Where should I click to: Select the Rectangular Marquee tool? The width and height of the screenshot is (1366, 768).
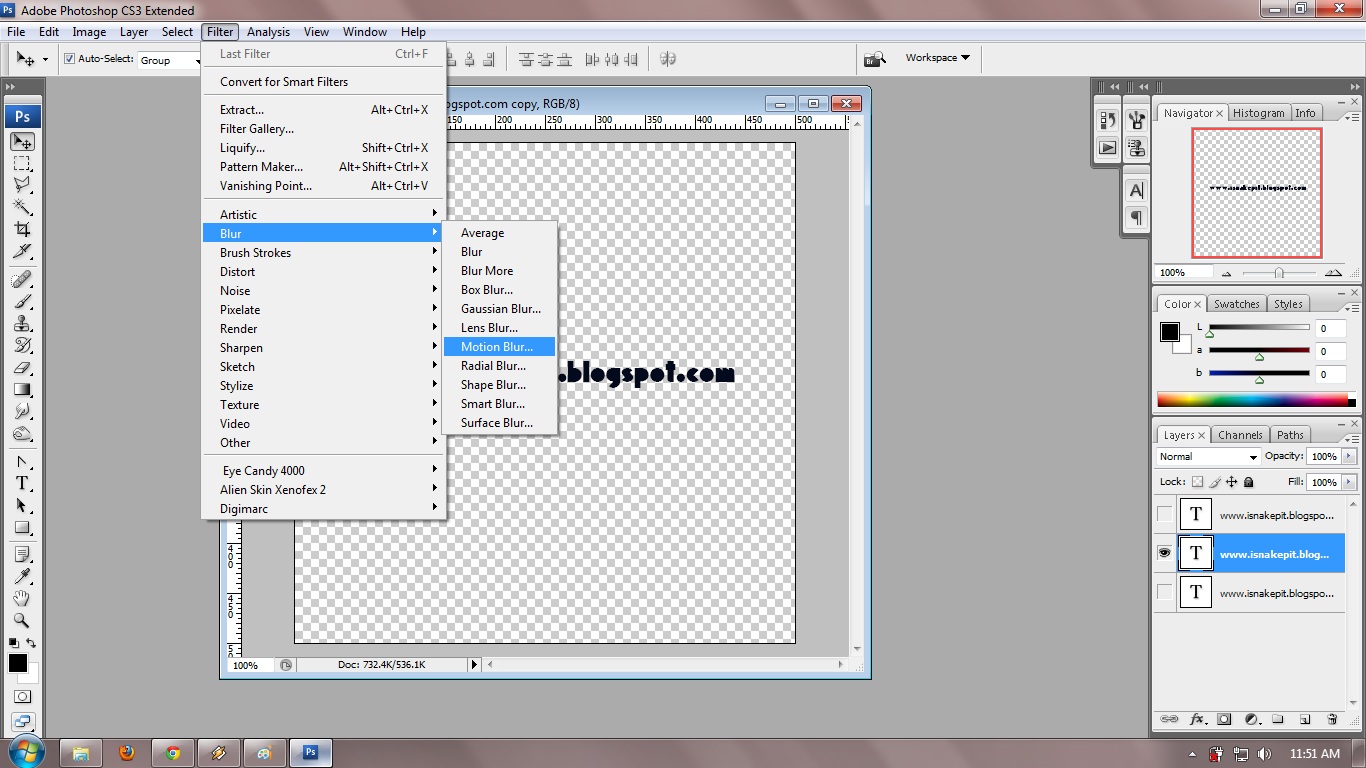[22, 164]
